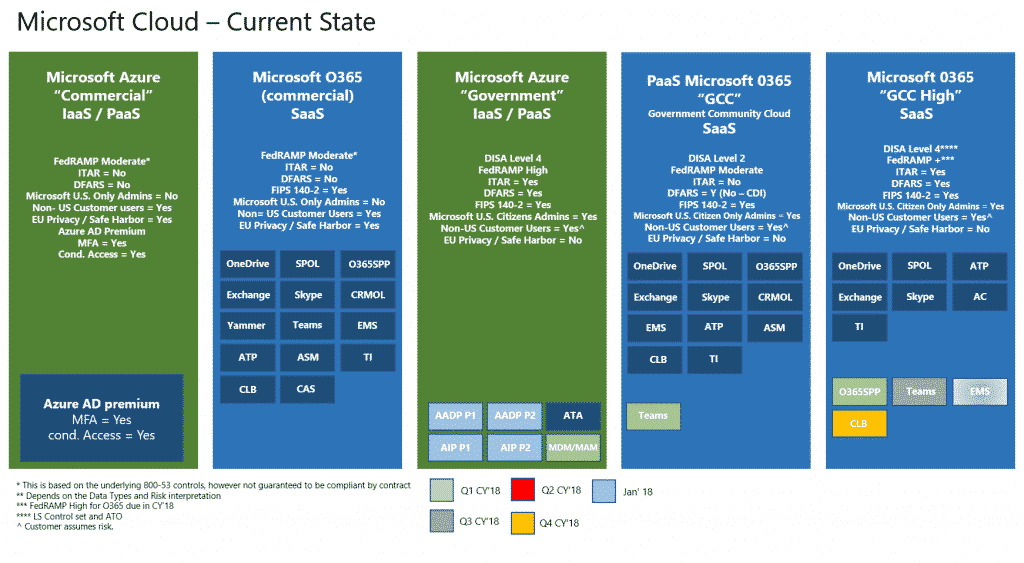Click the gray Q3 CY'18 legend swatch
This screenshot has width=1024, height=563.
point(442,521)
